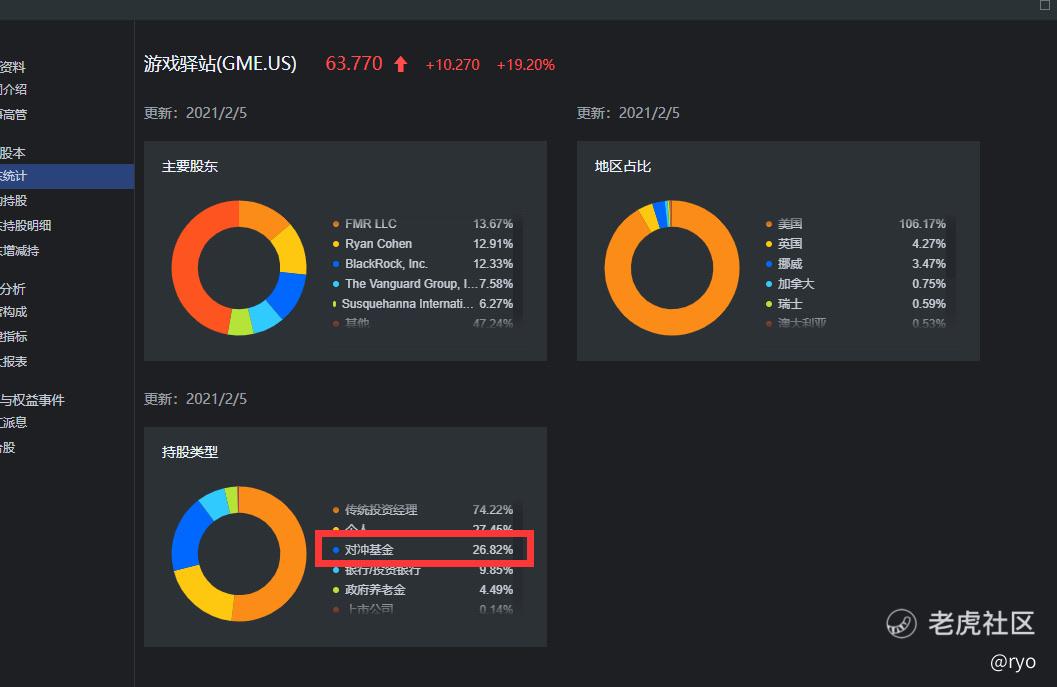Viewport: 1057px width, 687px height.
Task: Click the 主要股东 panel title
Action: point(190,167)
